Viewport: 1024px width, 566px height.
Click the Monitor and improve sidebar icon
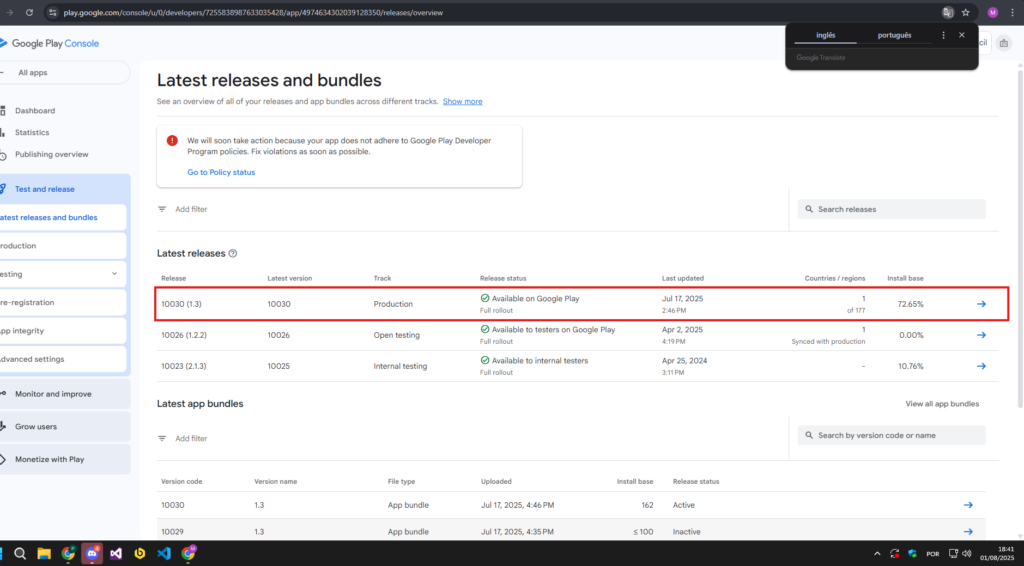pyautogui.click(x=4, y=394)
